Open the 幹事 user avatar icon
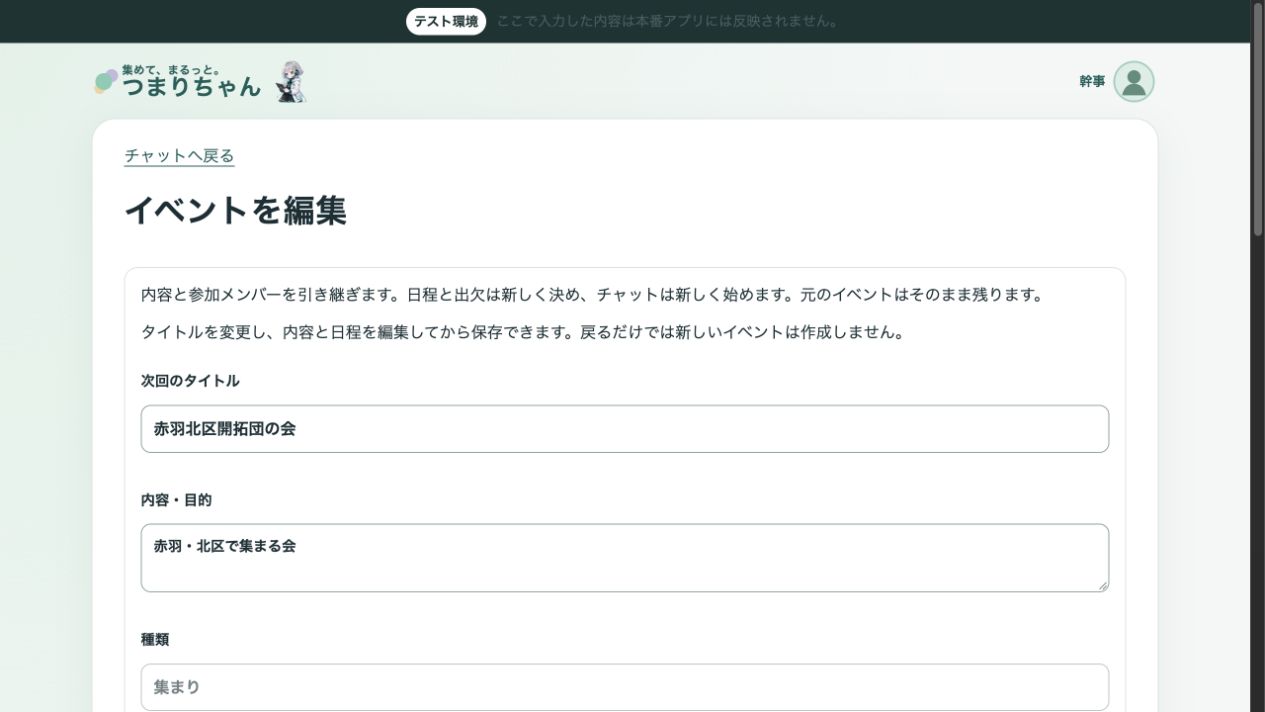 click(x=1133, y=82)
